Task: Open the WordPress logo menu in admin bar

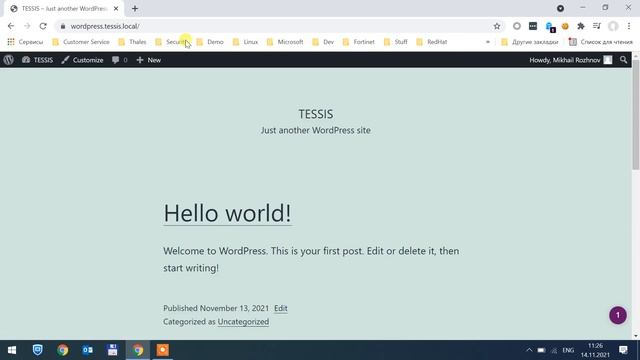Action: point(9,60)
